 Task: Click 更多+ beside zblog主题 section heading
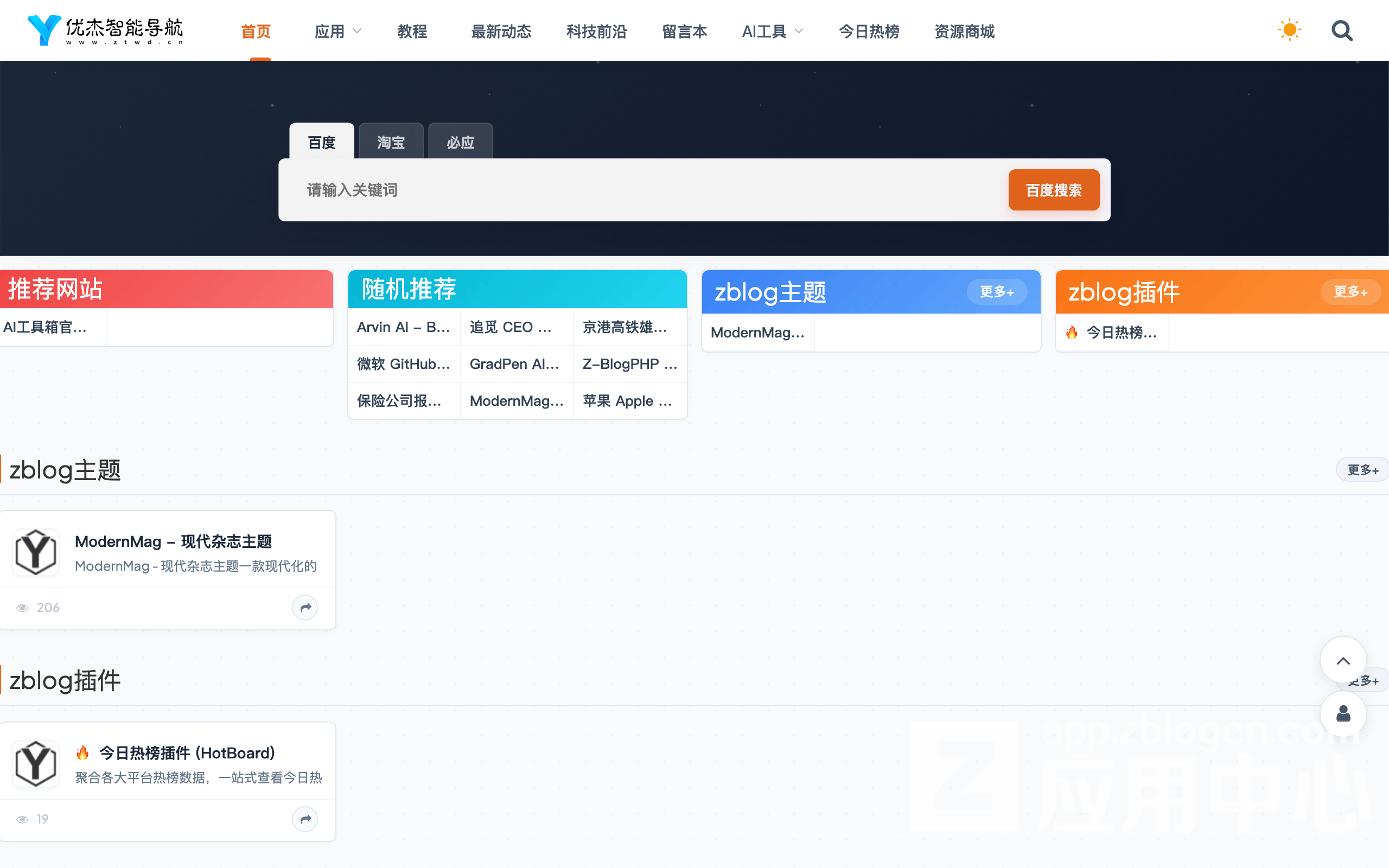tap(1362, 470)
